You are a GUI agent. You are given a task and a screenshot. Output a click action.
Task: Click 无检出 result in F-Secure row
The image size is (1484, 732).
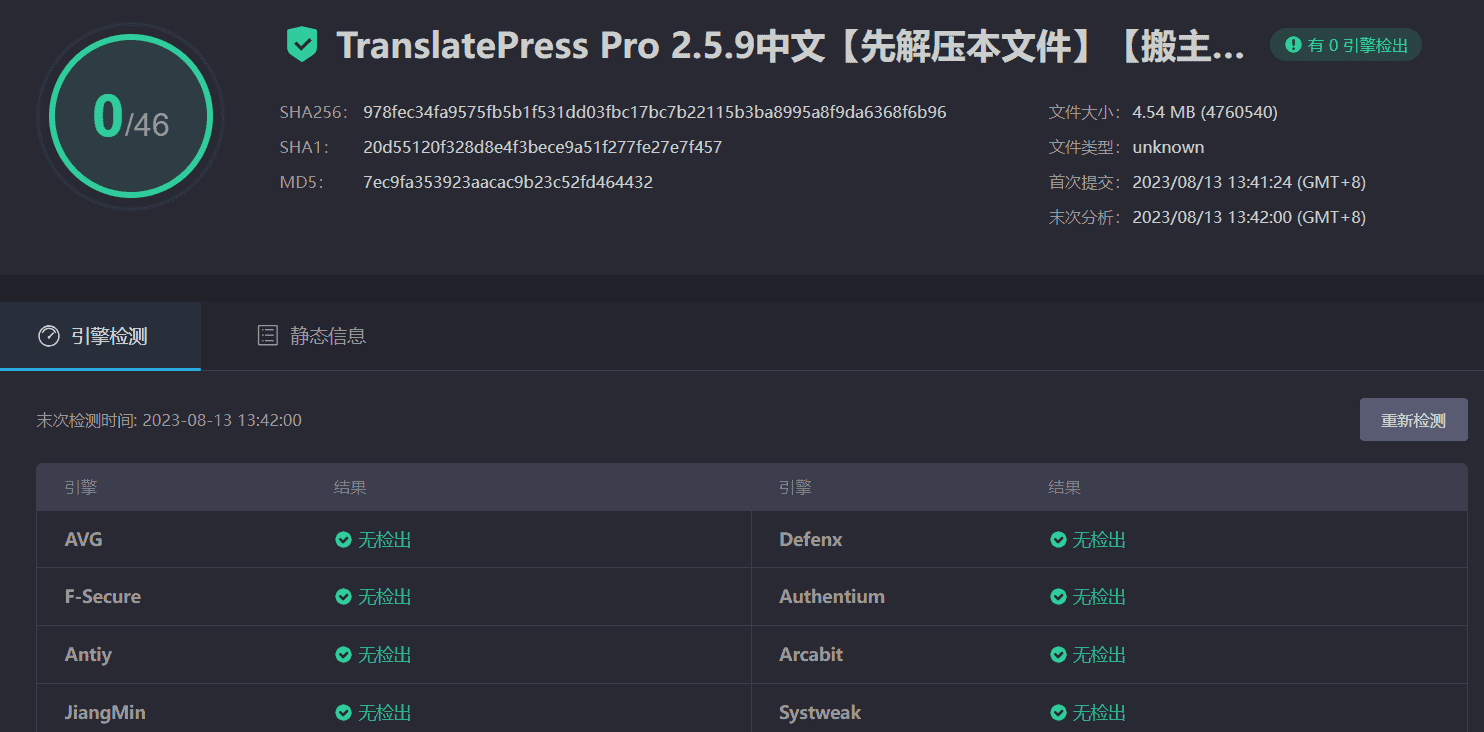(x=385, y=597)
